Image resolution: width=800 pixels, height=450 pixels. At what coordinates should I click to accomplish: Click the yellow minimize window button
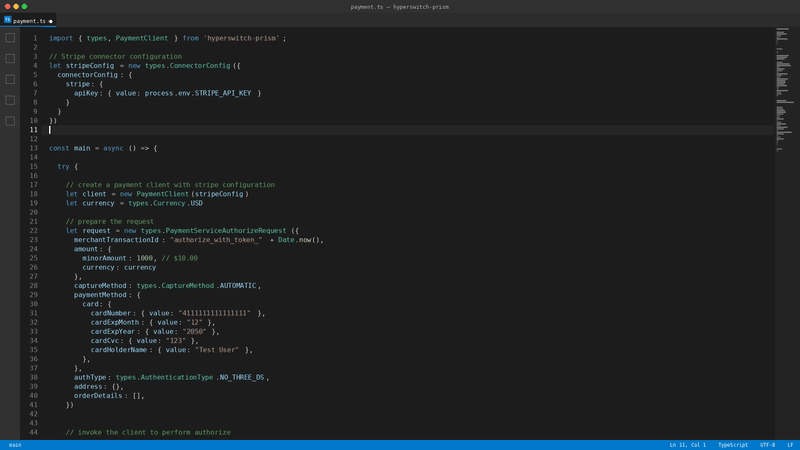click(x=16, y=7)
